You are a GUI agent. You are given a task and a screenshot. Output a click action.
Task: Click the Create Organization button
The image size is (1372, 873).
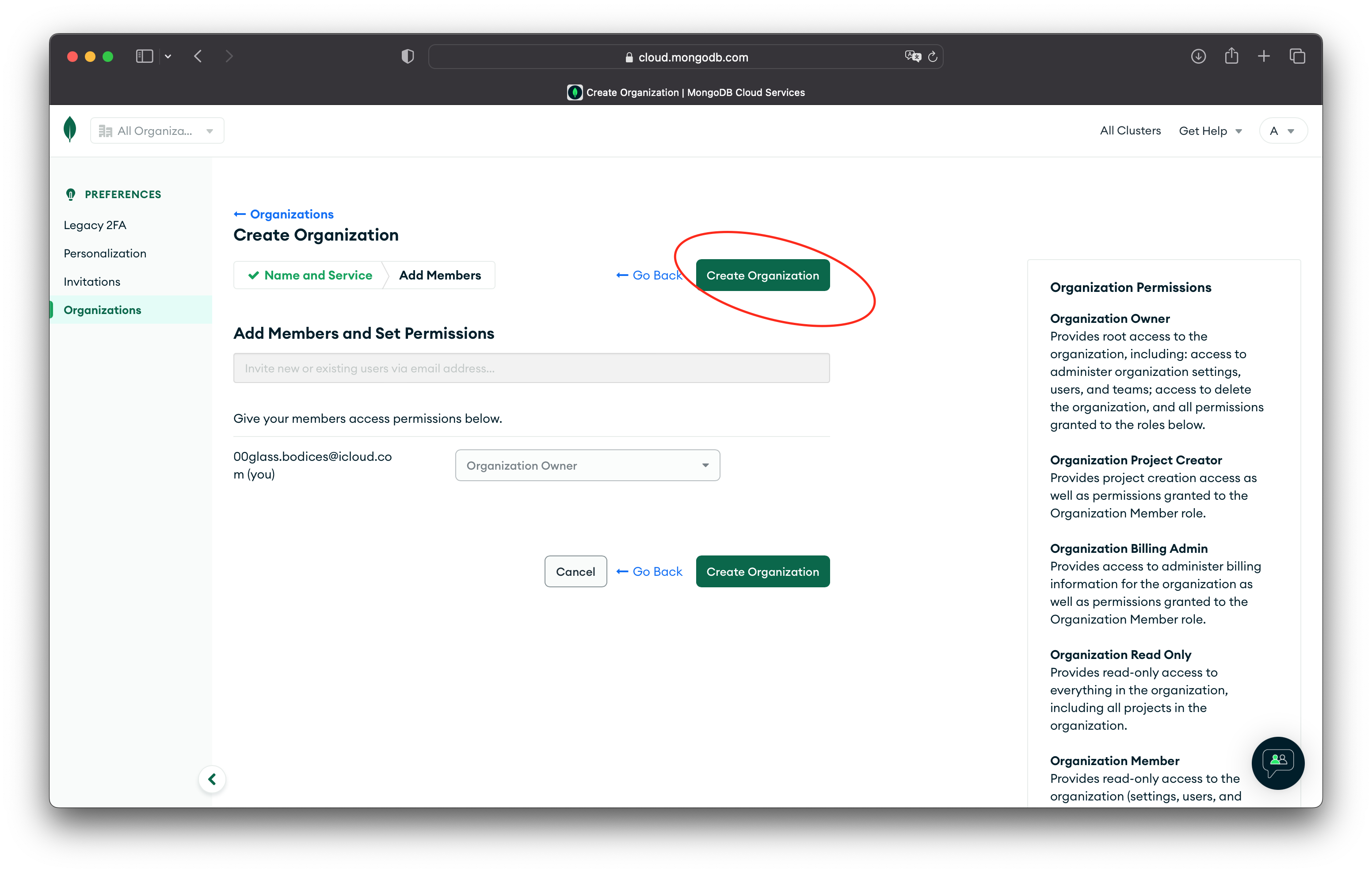762,274
